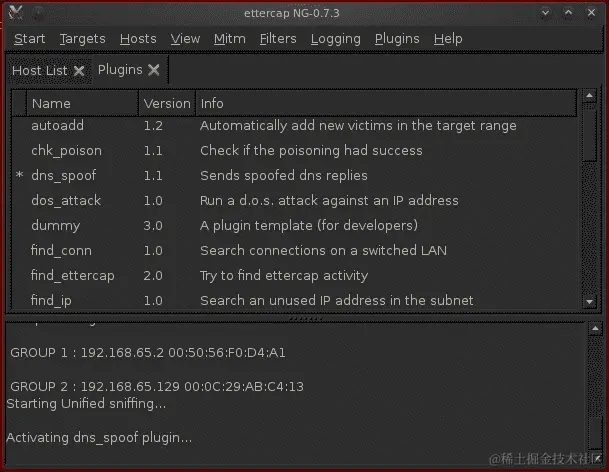Screen dimensions: 609x472
Task: Select the autoadd plugin row
Action: pos(294,125)
